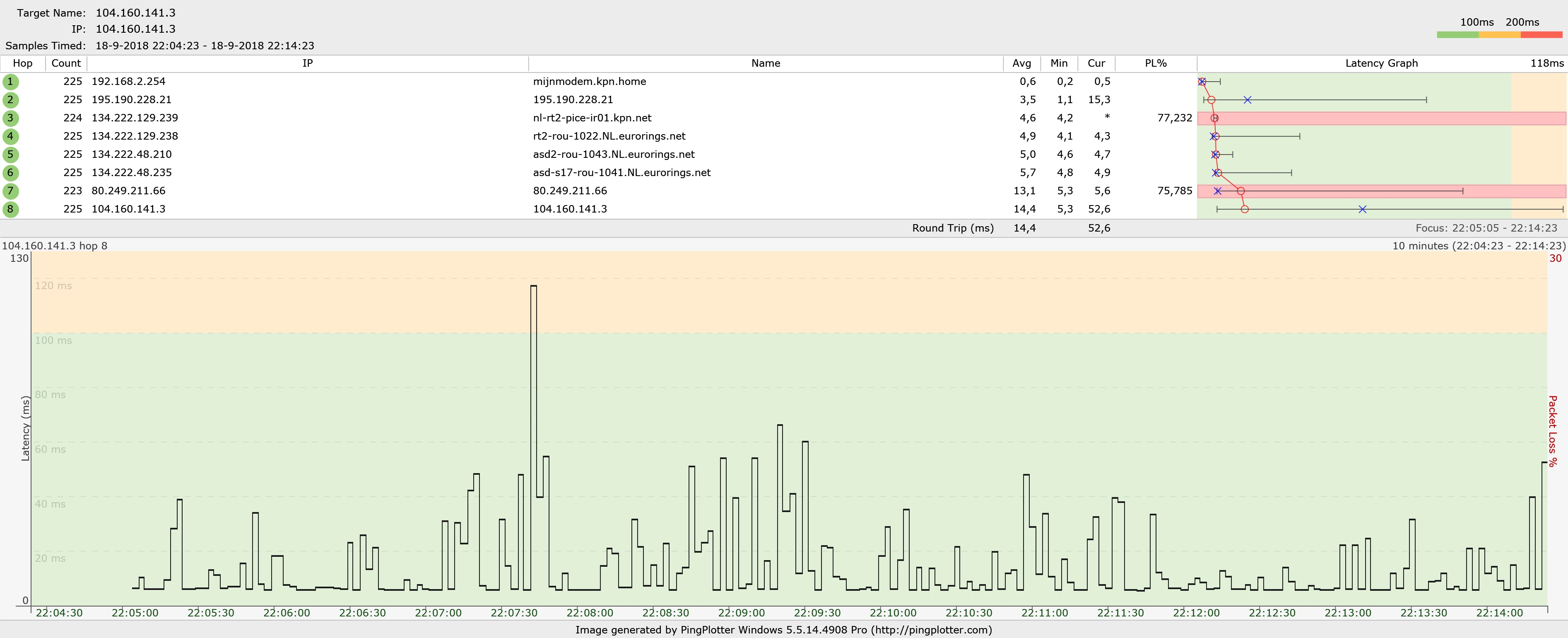Click the hop 4 green circle icon
Screen dimensions: 1568x638
tap(10, 136)
